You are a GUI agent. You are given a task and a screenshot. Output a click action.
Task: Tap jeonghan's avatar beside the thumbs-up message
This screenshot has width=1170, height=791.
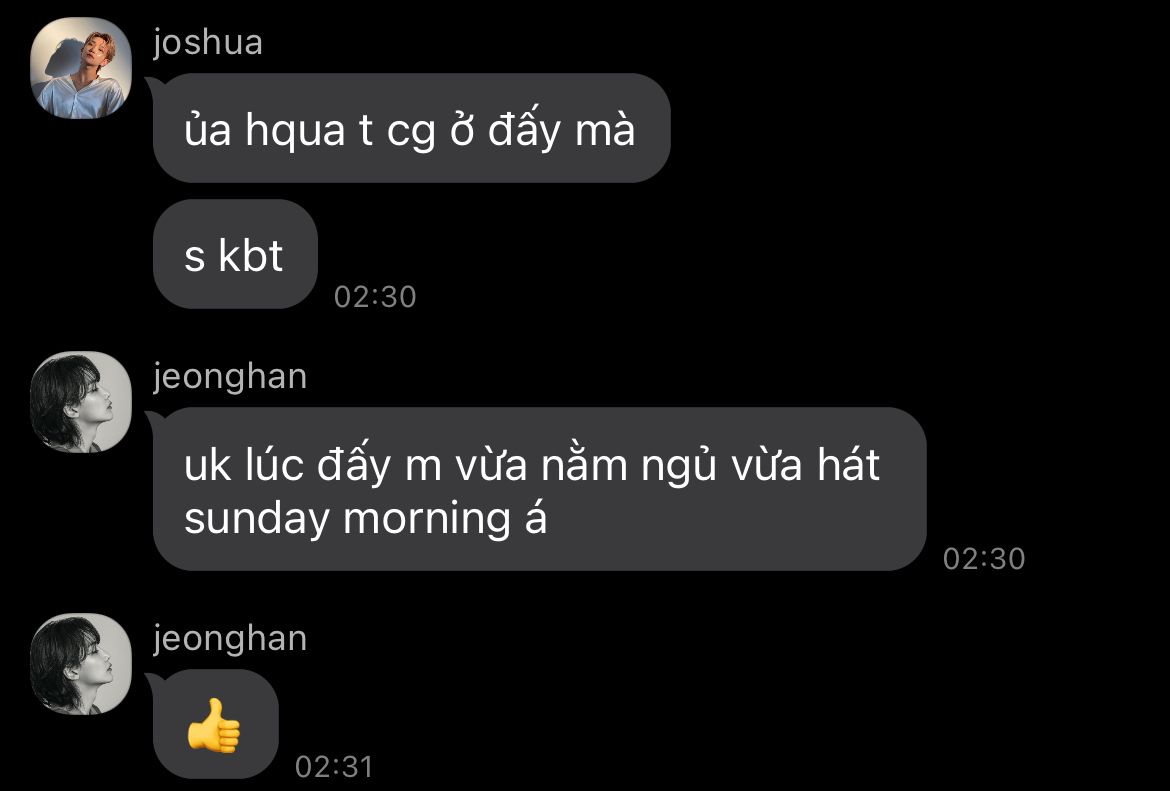[81, 664]
